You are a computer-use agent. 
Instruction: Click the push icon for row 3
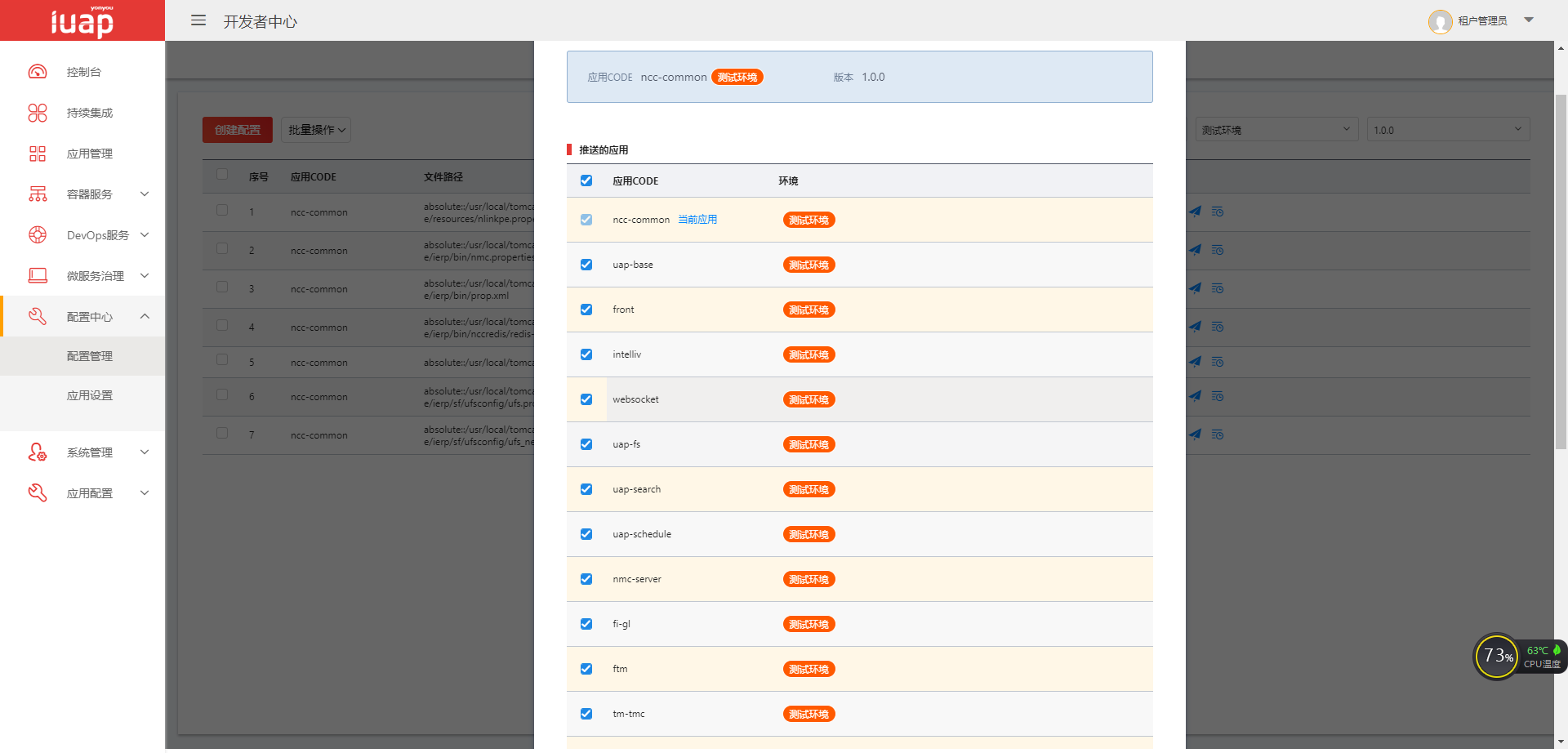click(x=1195, y=288)
